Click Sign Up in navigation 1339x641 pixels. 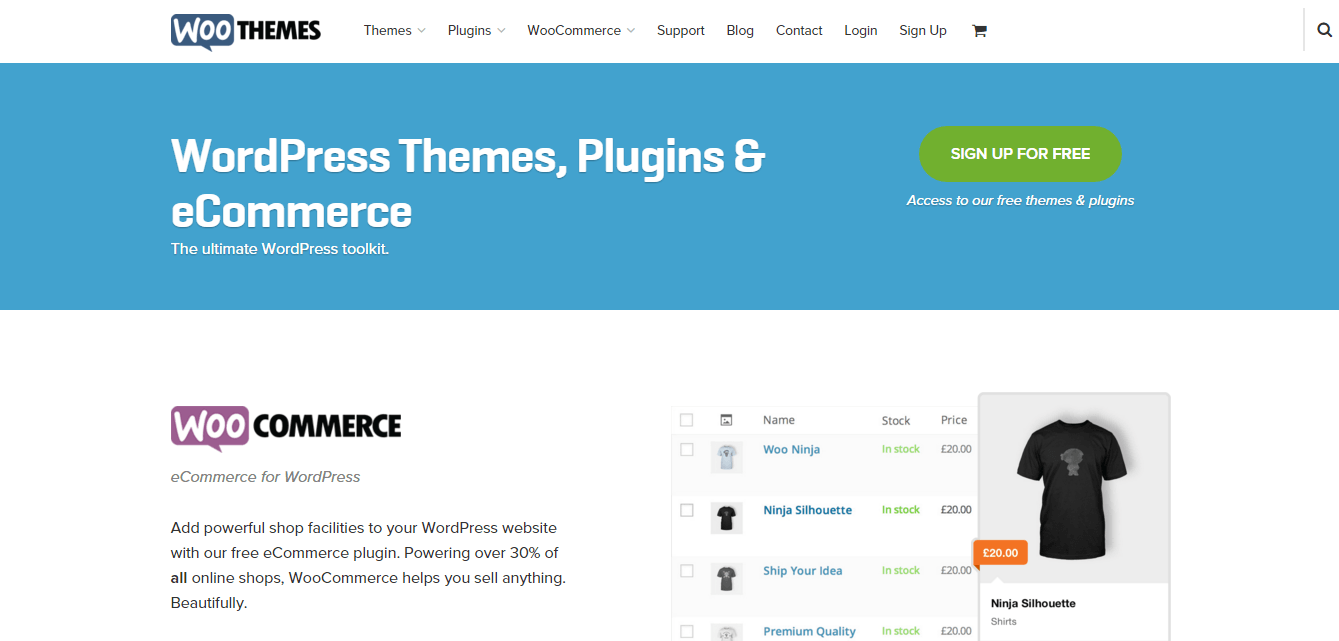[x=923, y=31]
